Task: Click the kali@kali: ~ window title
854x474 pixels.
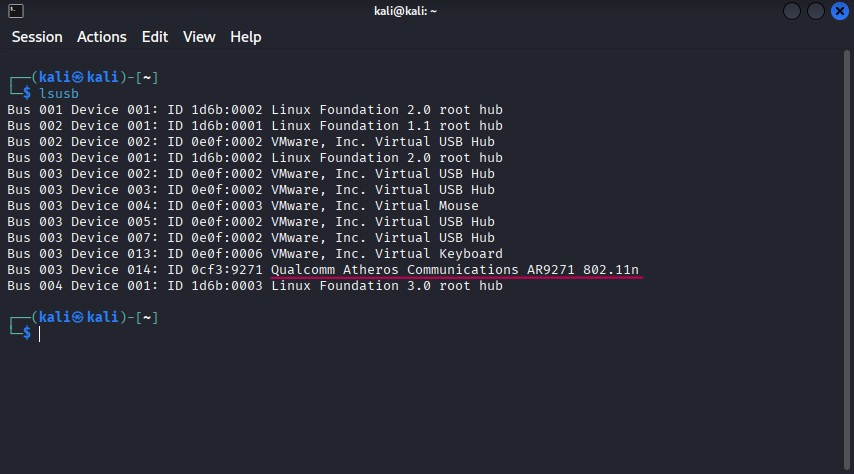Action: (x=426, y=11)
